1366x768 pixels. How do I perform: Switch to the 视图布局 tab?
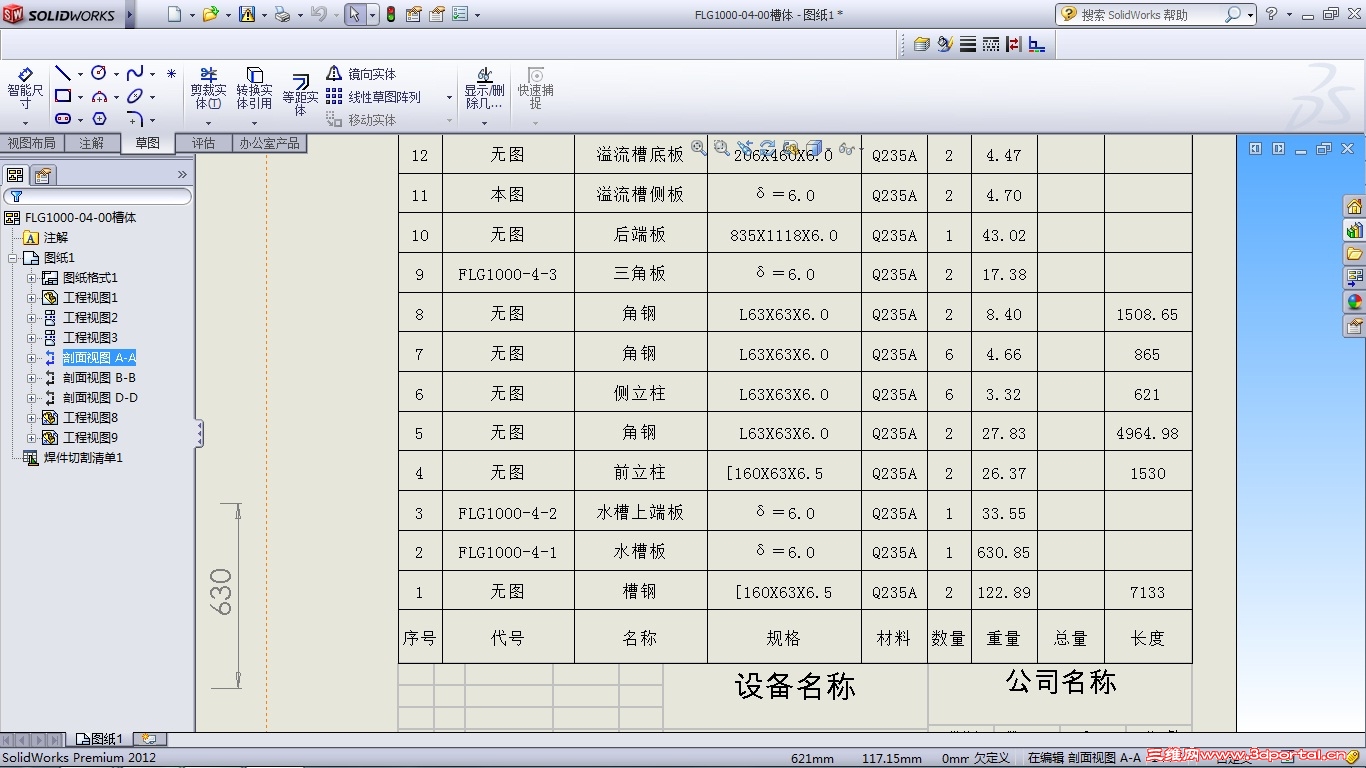pyautogui.click(x=31, y=143)
